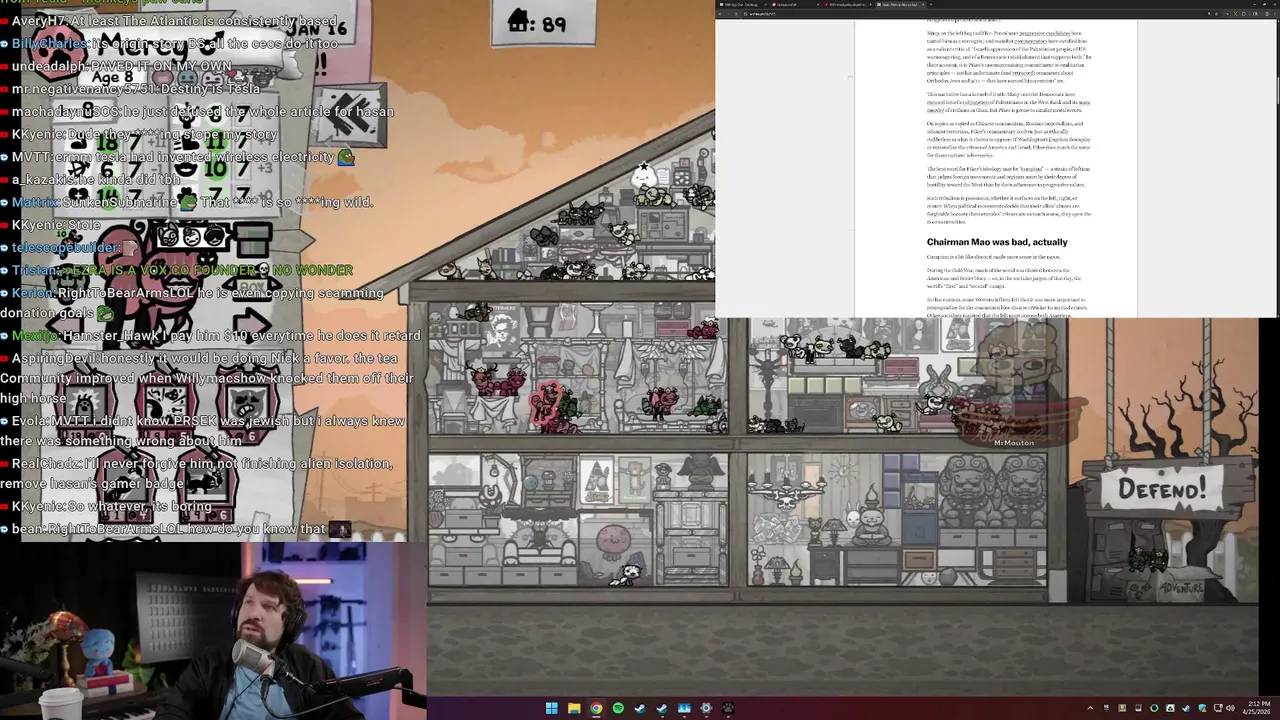The width and height of the screenshot is (1280, 720).
Task: Click the browser back arrow
Action: tap(720, 14)
